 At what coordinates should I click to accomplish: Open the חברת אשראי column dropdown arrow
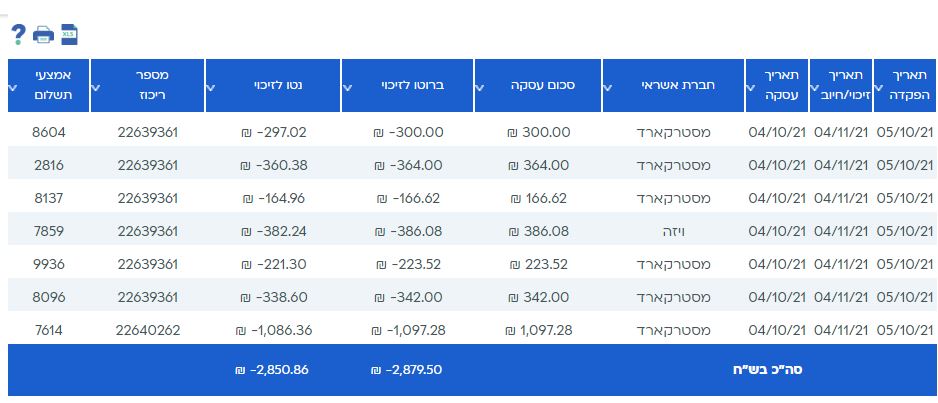click(x=608, y=86)
